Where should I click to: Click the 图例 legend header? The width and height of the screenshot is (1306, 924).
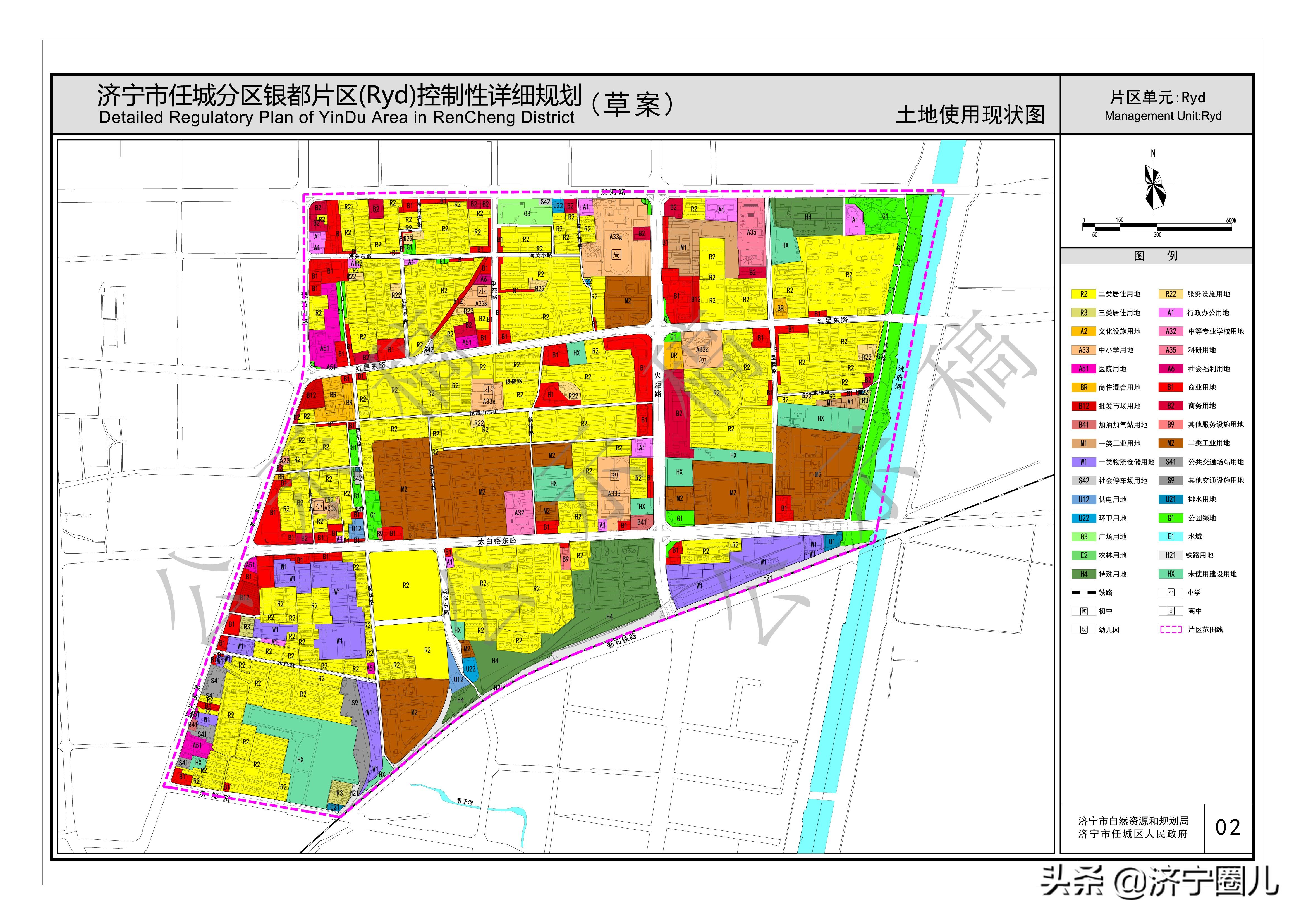[1156, 256]
